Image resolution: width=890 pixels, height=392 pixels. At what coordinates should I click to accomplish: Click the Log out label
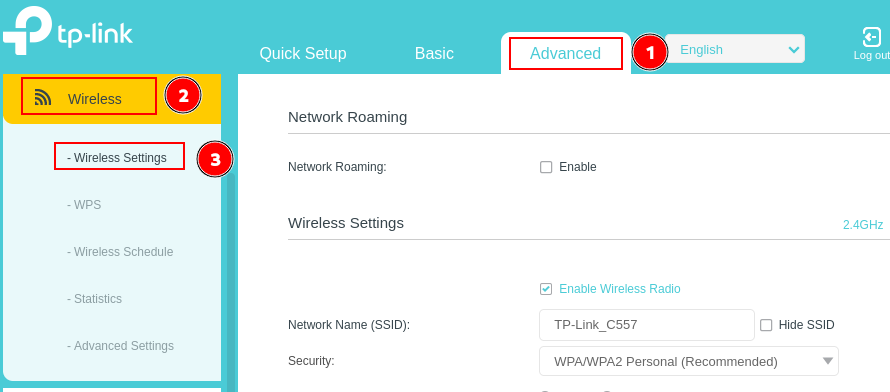(x=871, y=56)
